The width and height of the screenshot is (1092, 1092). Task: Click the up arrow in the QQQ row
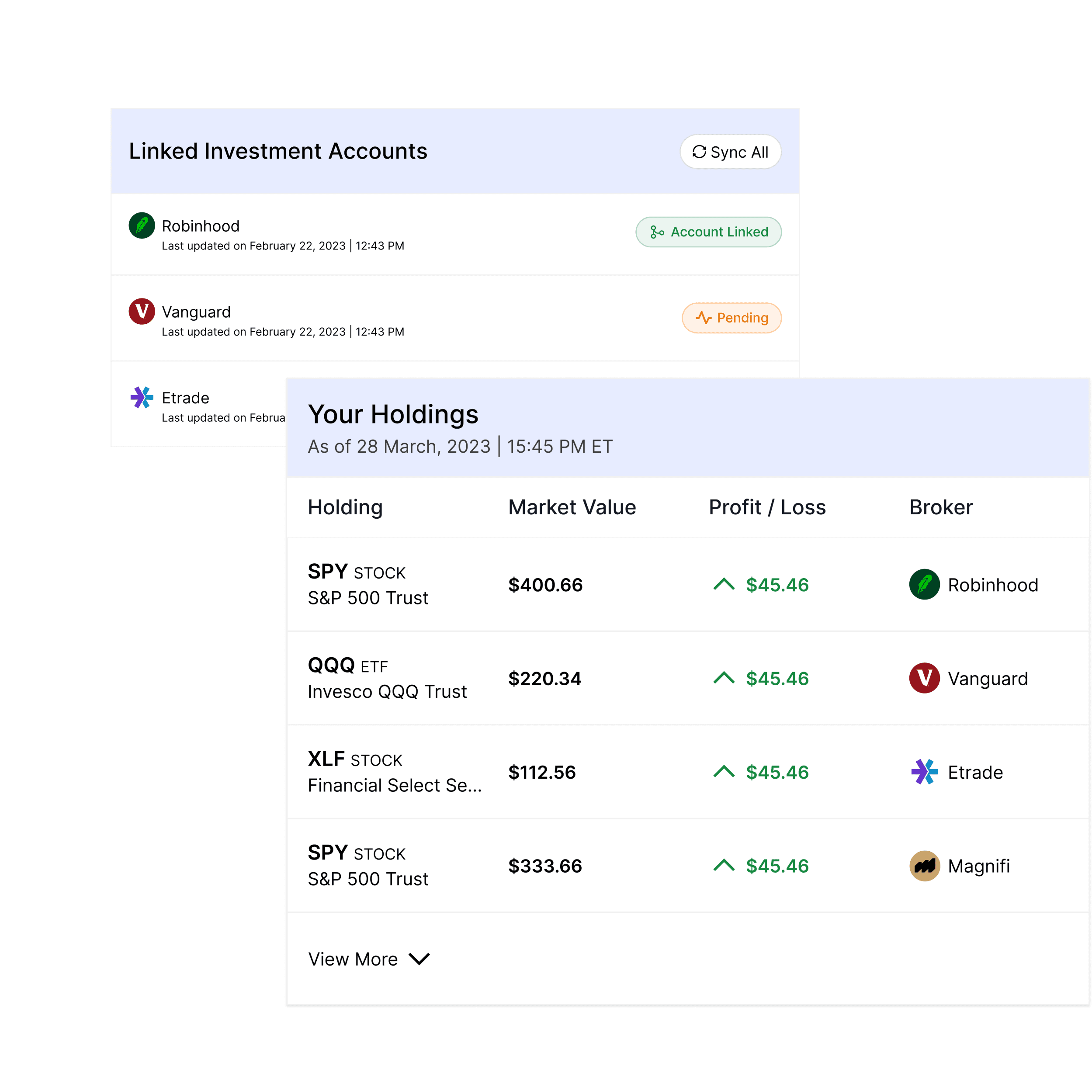tap(724, 678)
